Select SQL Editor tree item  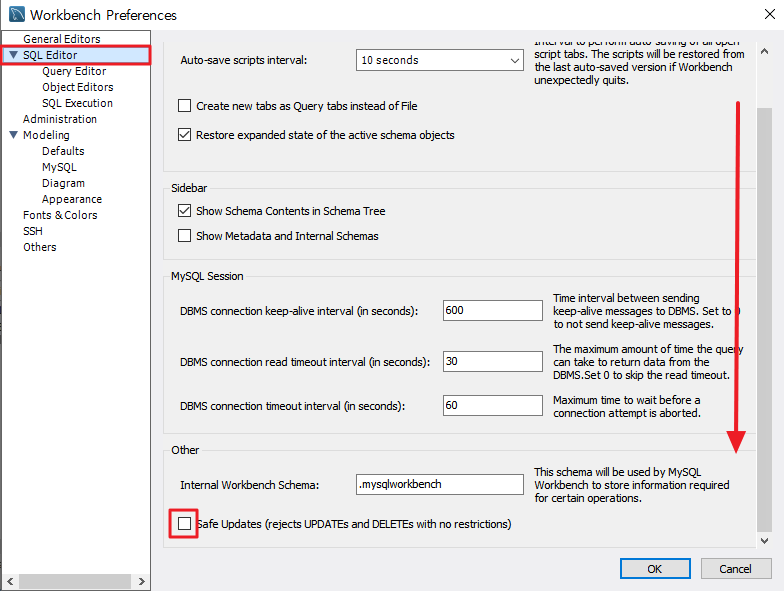[x=50, y=55]
